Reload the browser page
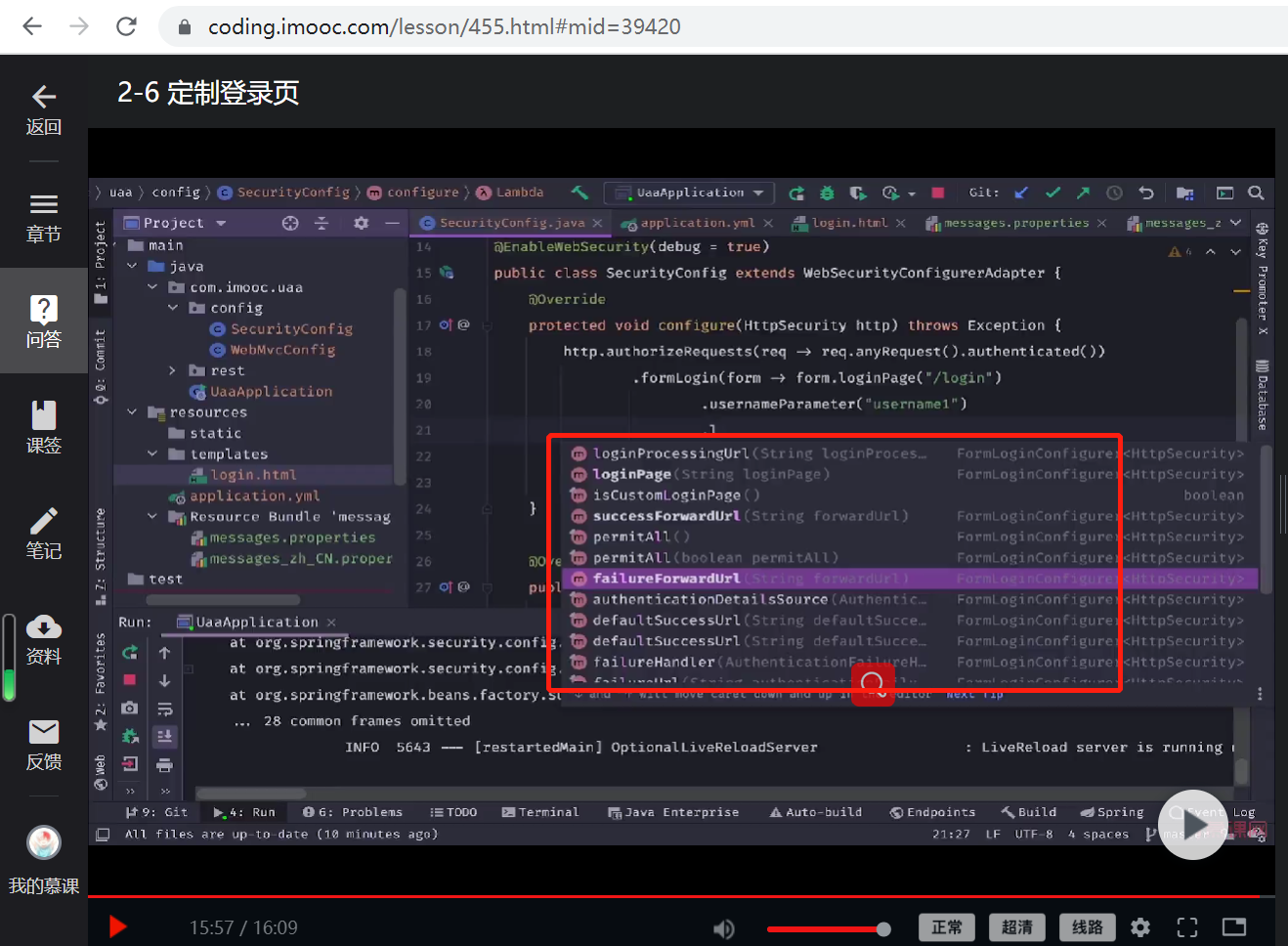The height and width of the screenshot is (946, 1288). point(126,26)
